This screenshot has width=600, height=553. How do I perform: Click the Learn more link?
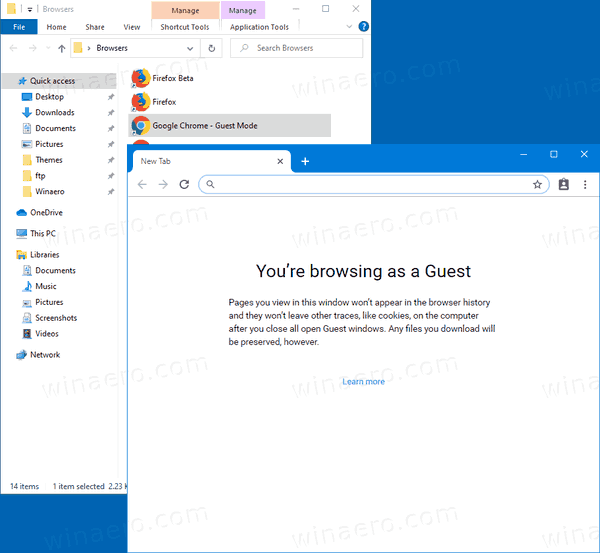click(x=363, y=381)
